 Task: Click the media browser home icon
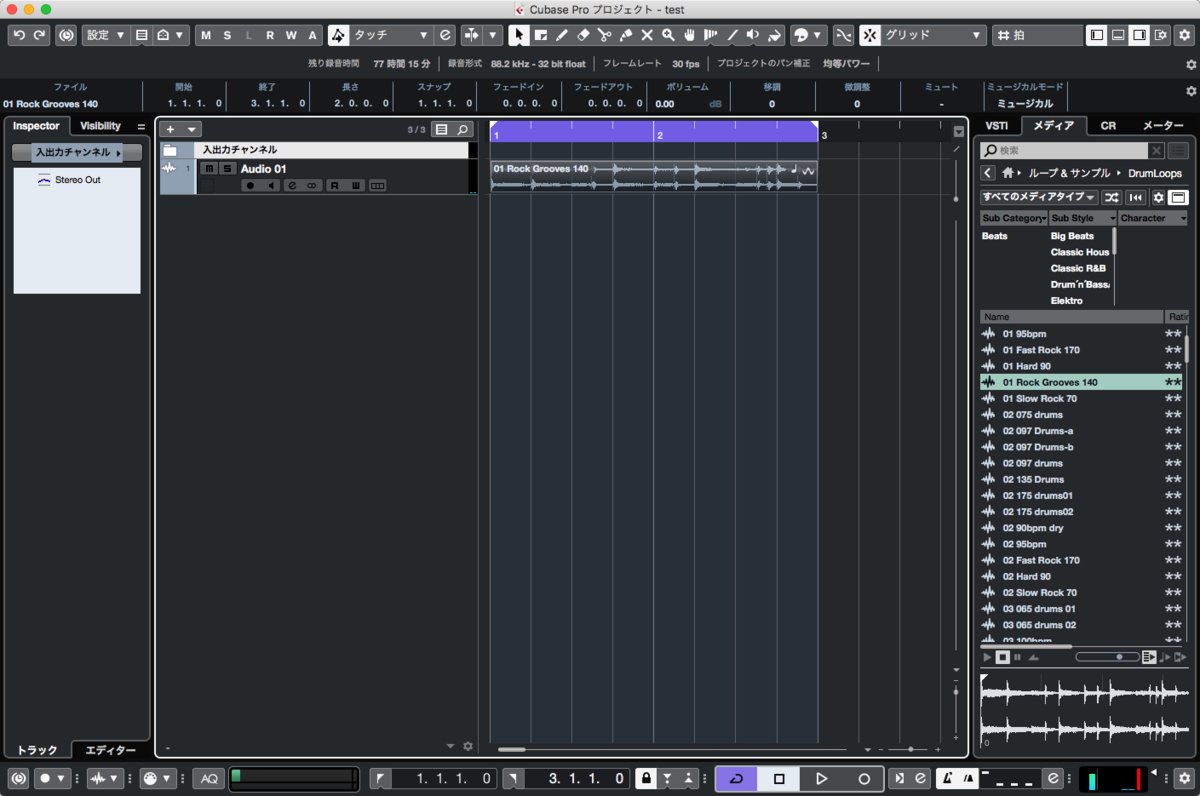pos(1007,173)
